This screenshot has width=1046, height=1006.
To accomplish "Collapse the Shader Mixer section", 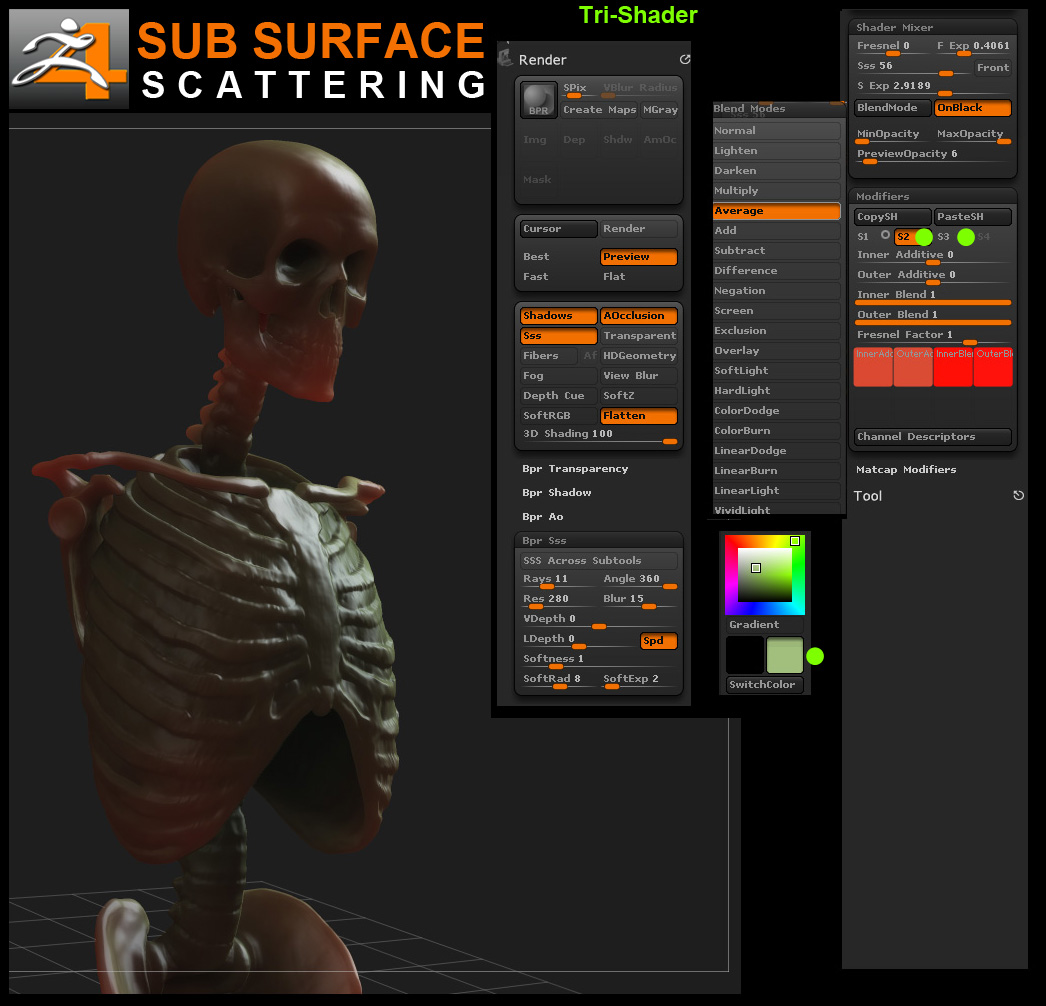I will pos(894,27).
